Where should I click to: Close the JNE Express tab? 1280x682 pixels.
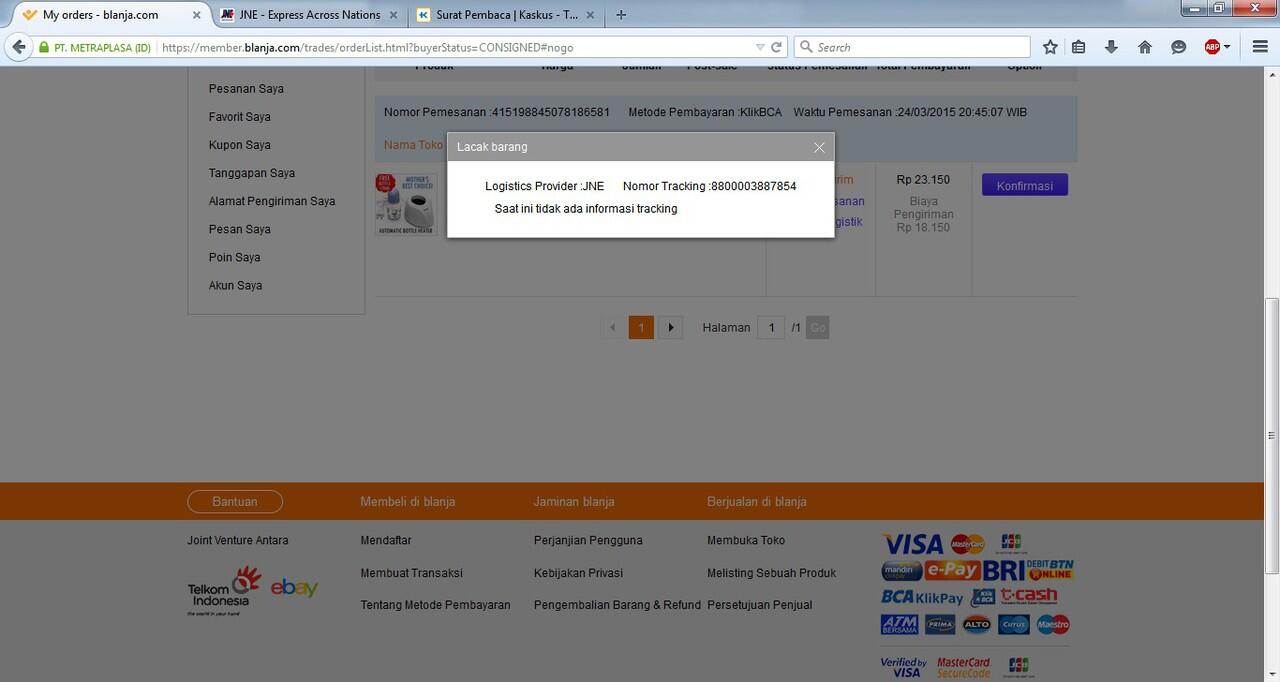click(x=393, y=15)
